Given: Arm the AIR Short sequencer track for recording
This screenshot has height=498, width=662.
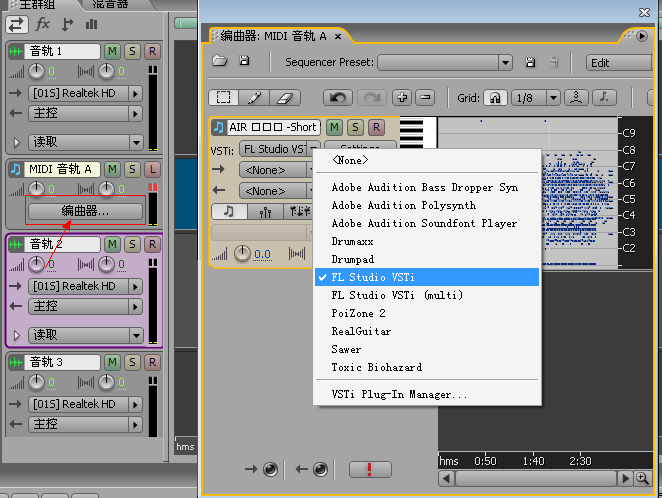Looking at the screenshot, I should (376, 127).
